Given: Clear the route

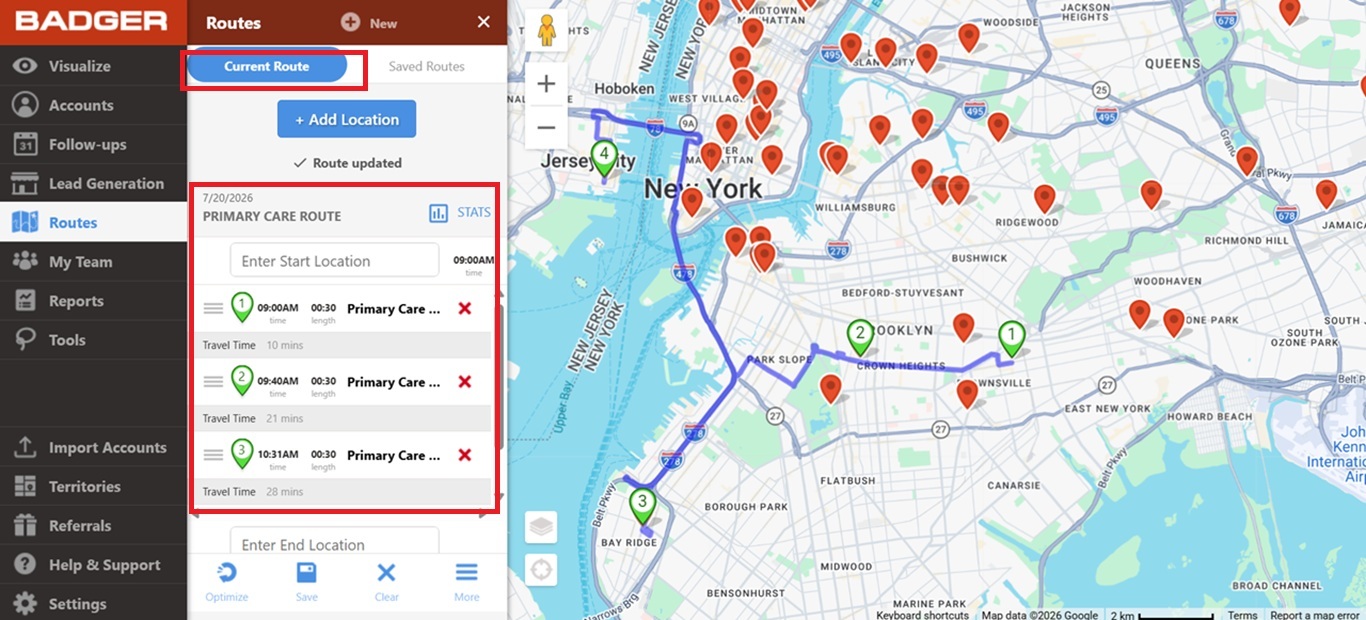Looking at the screenshot, I should 386,583.
